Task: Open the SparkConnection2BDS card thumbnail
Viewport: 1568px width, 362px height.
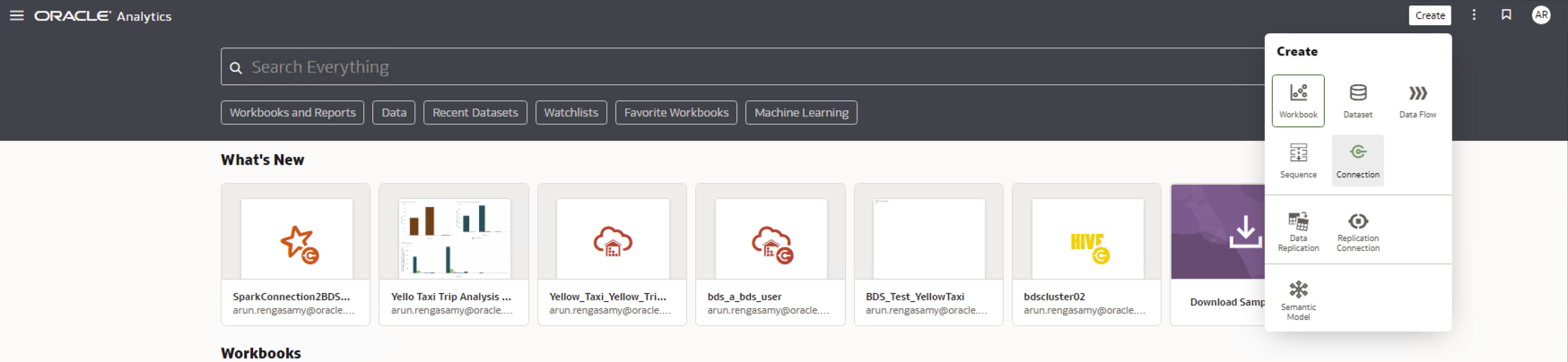Action: click(297, 238)
